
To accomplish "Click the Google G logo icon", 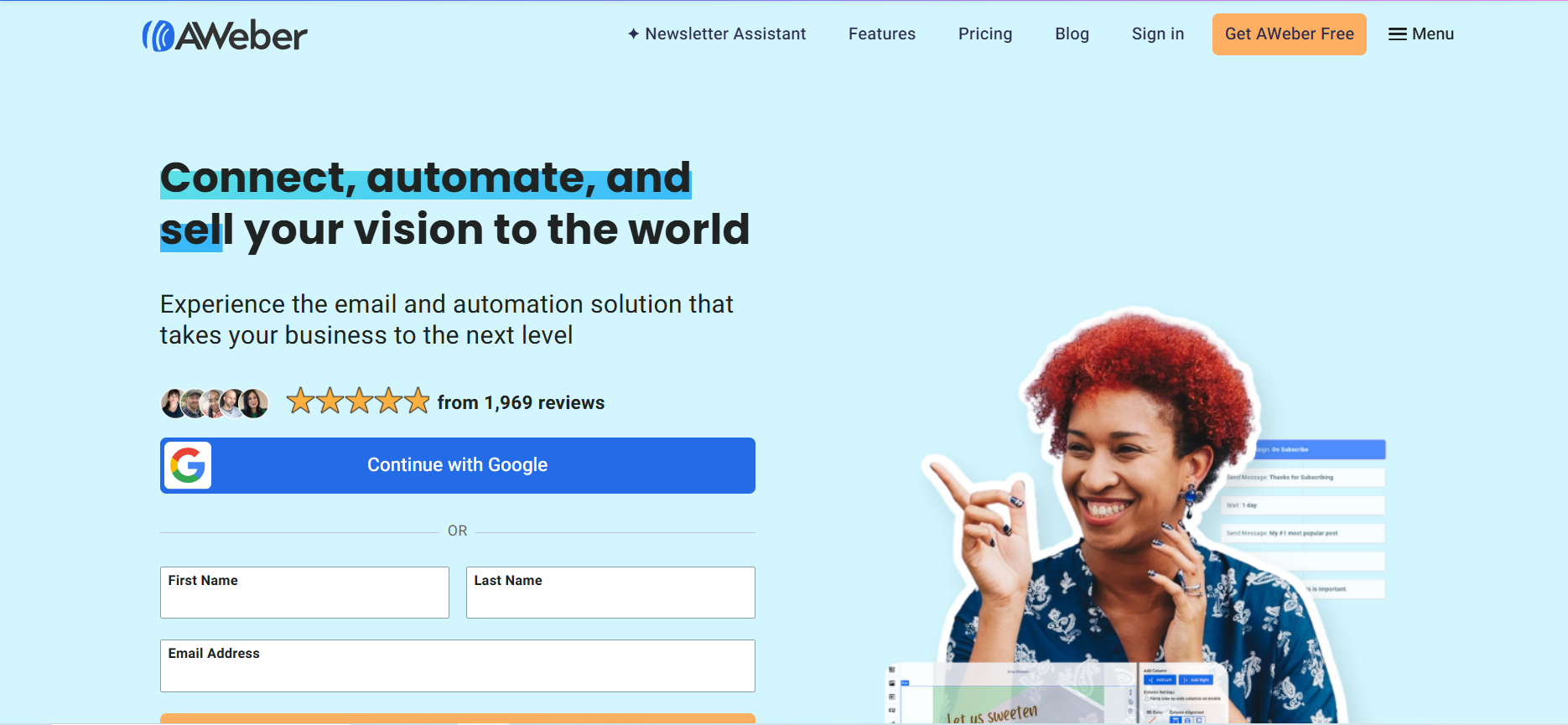I will click(188, 465).
